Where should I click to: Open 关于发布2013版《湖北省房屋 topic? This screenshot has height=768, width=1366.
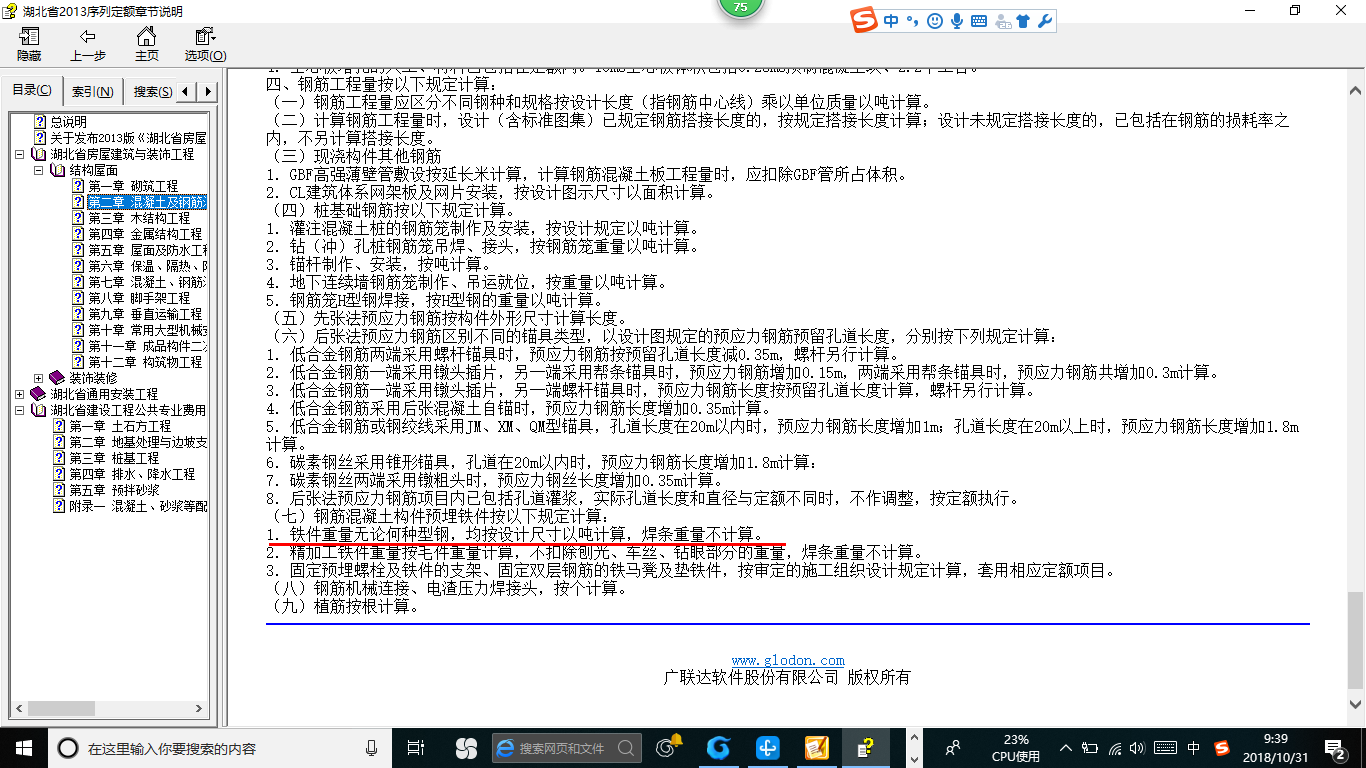(x=128, y=138)
